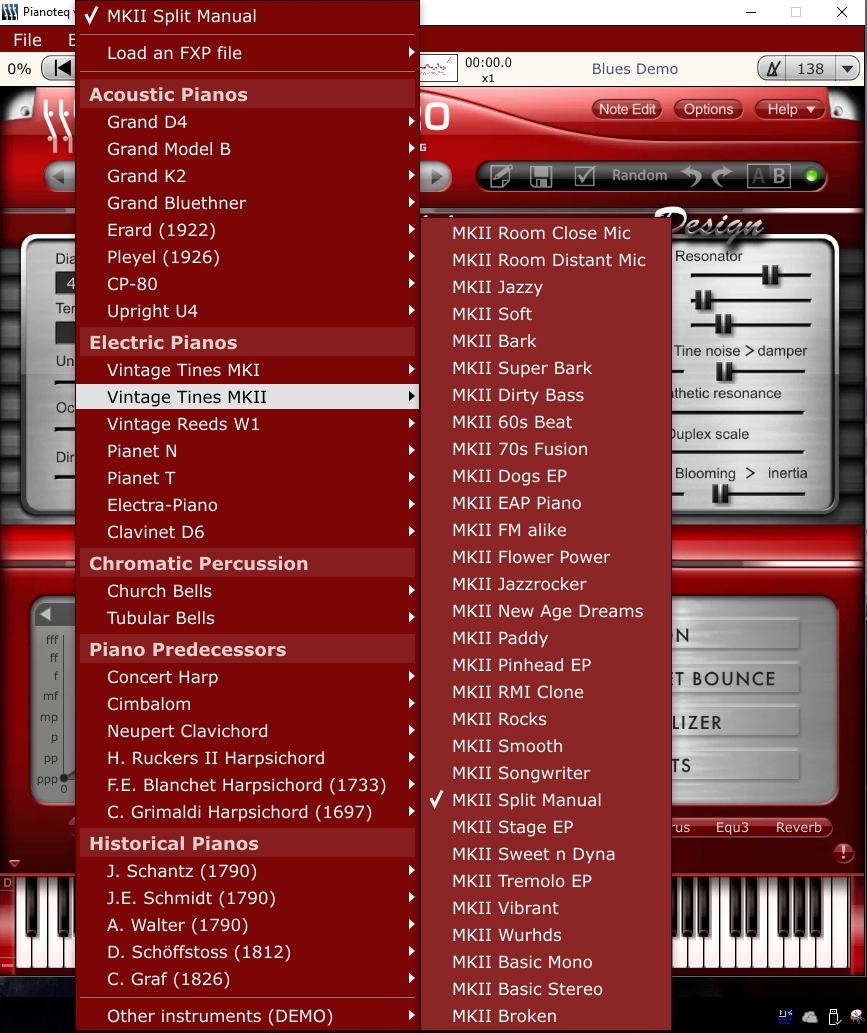Click the velocity panel back arrow
Image resolution: width=867 pixels, height=1033 pixels.
click(x=45, y=614)
